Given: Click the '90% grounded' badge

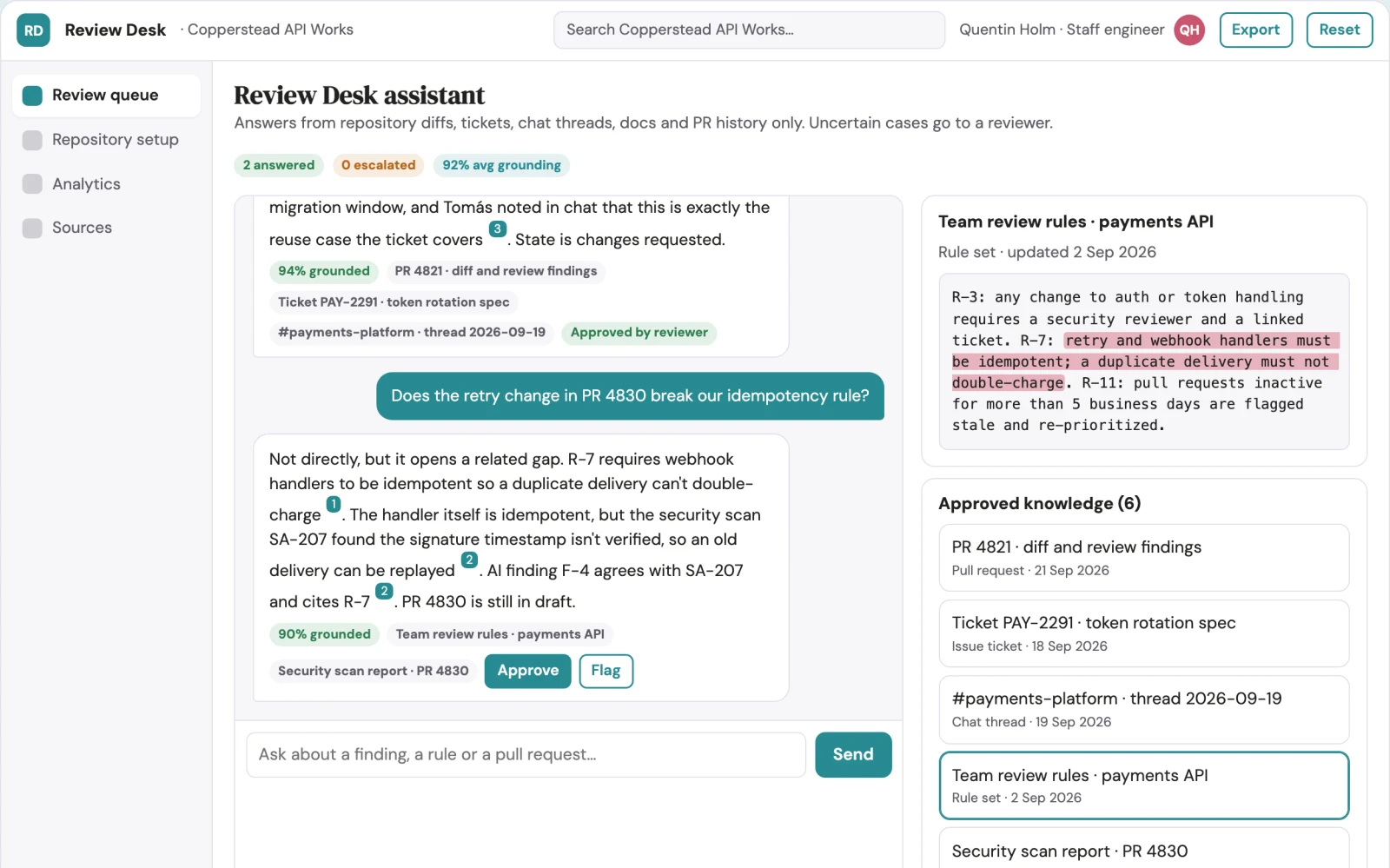Looking at the screenshot, I should 324,634.
